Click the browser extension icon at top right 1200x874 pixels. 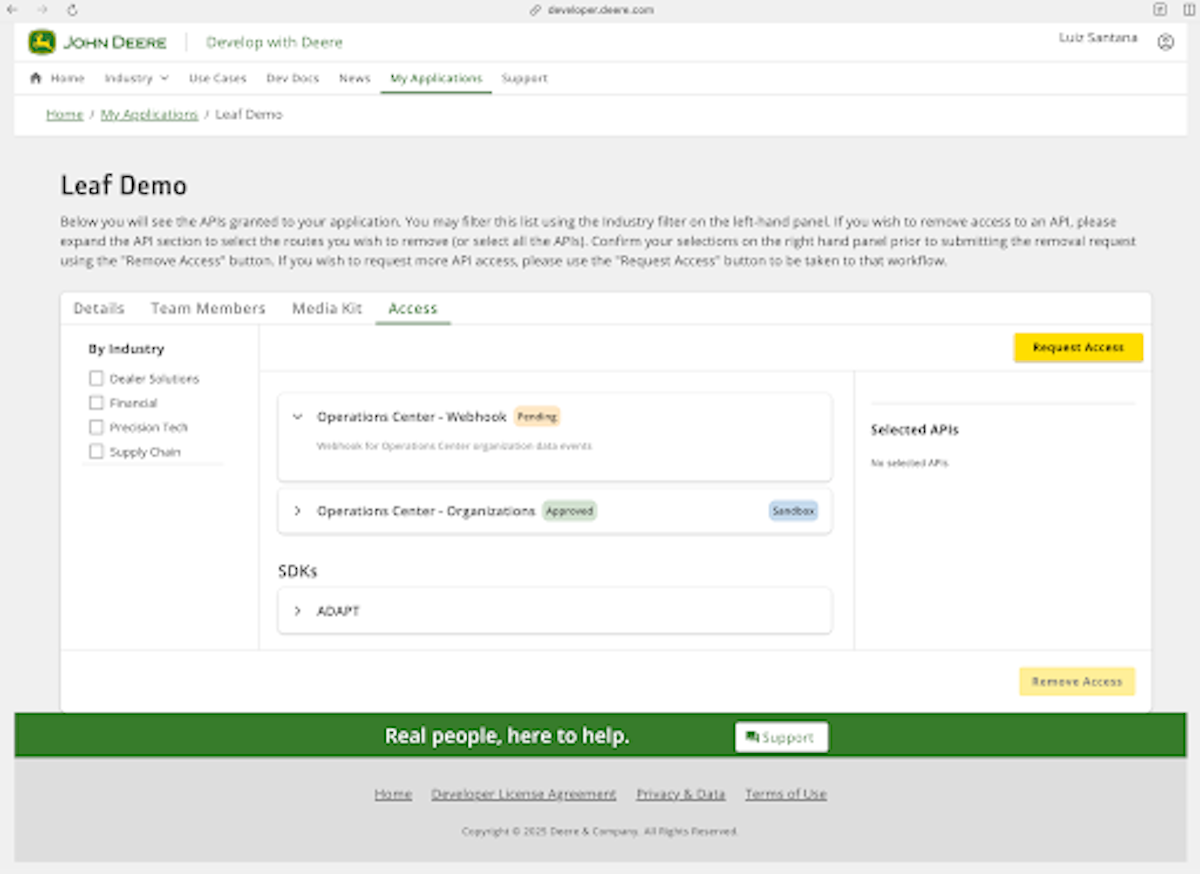point(1160,9)
